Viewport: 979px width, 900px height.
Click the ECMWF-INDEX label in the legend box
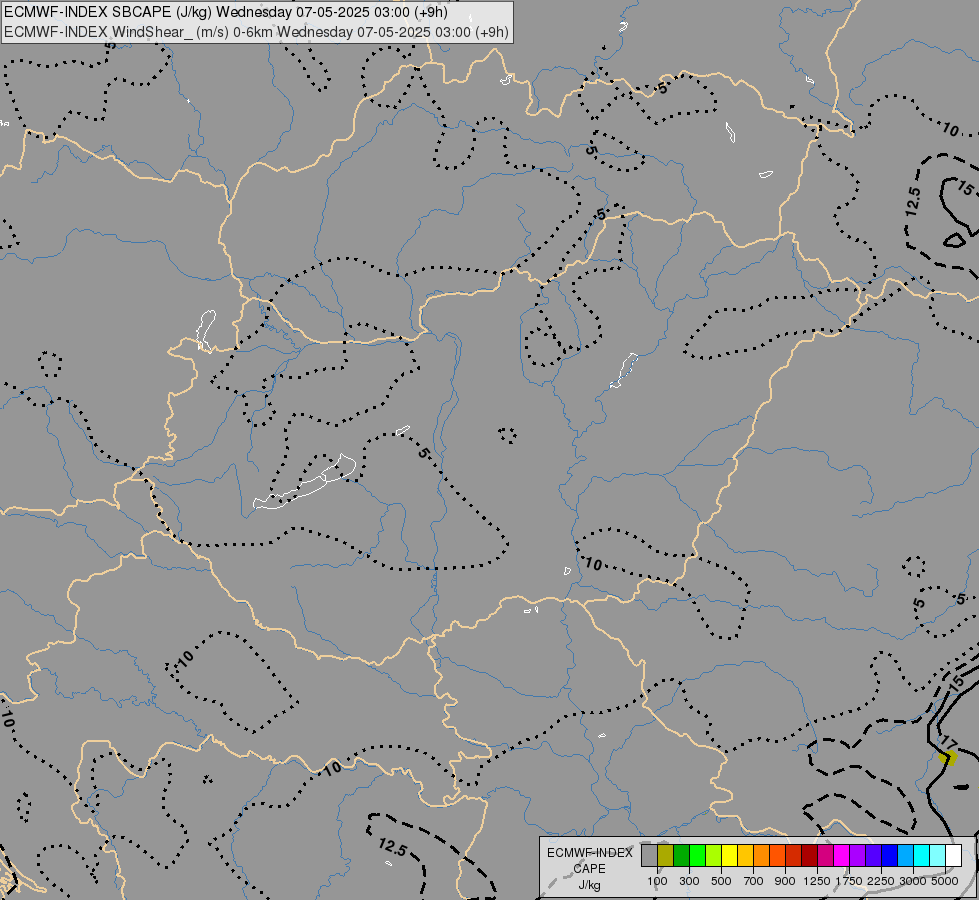(590, 853)
